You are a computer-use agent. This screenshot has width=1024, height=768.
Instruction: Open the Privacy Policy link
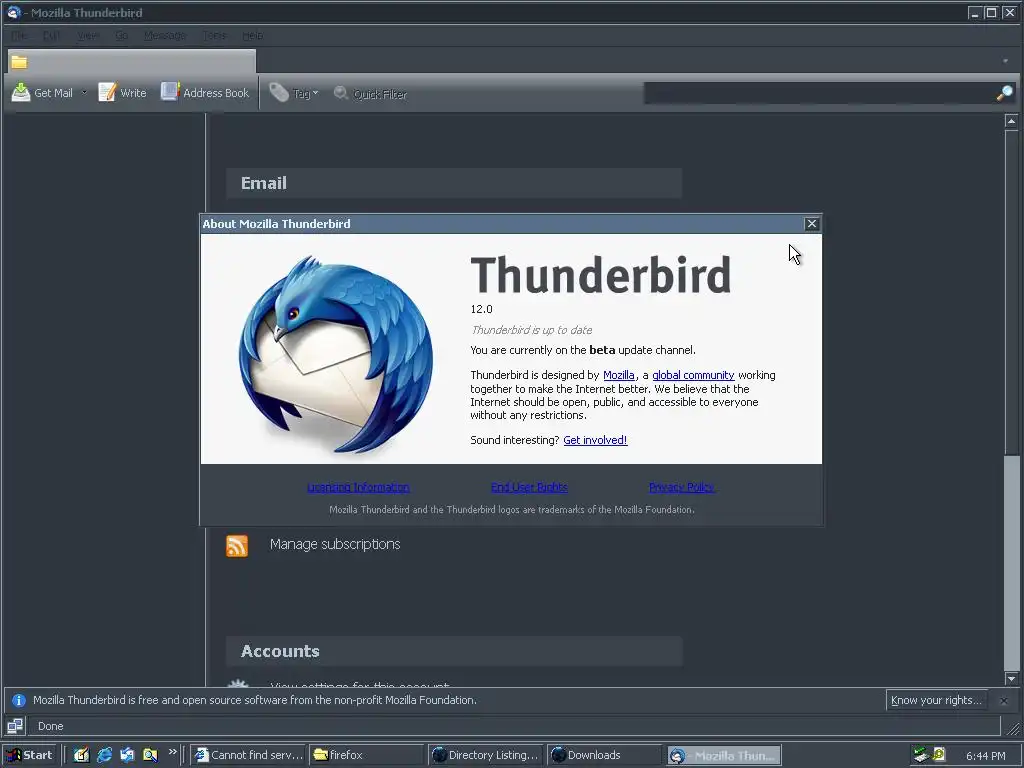tap(680, 487)
